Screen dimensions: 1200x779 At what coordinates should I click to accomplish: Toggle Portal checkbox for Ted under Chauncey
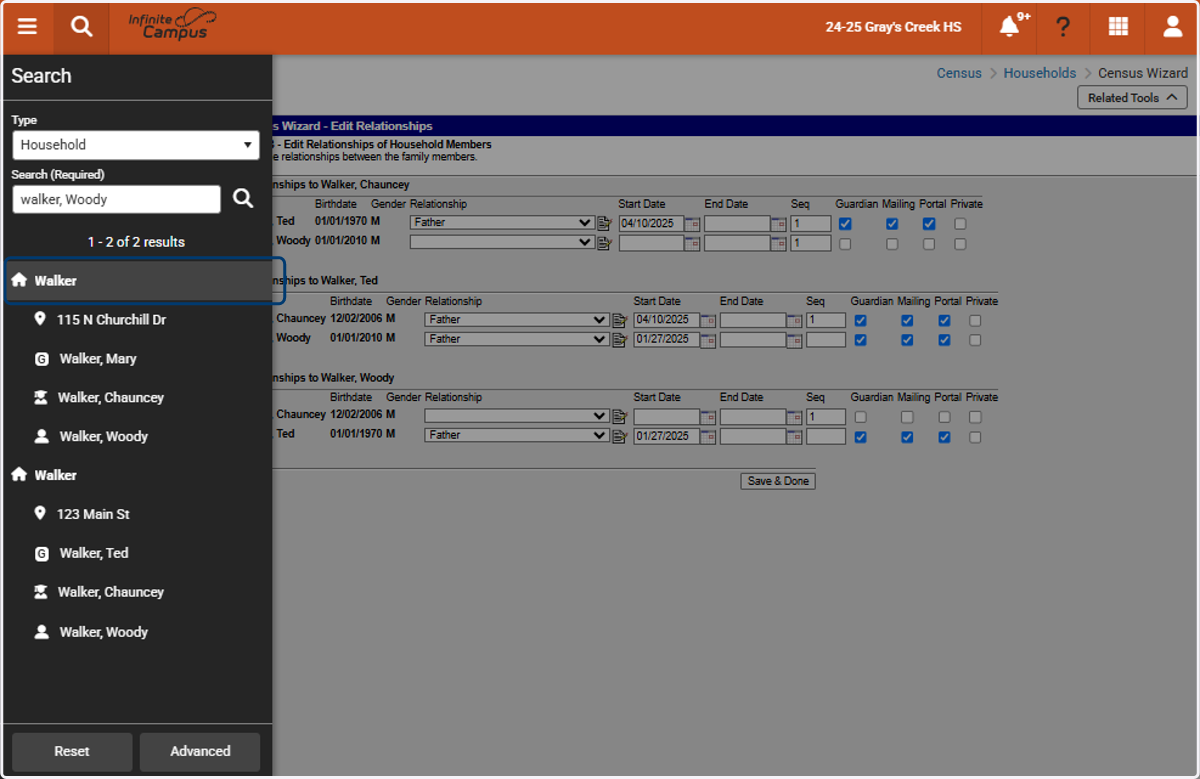(x=929, y=224)
